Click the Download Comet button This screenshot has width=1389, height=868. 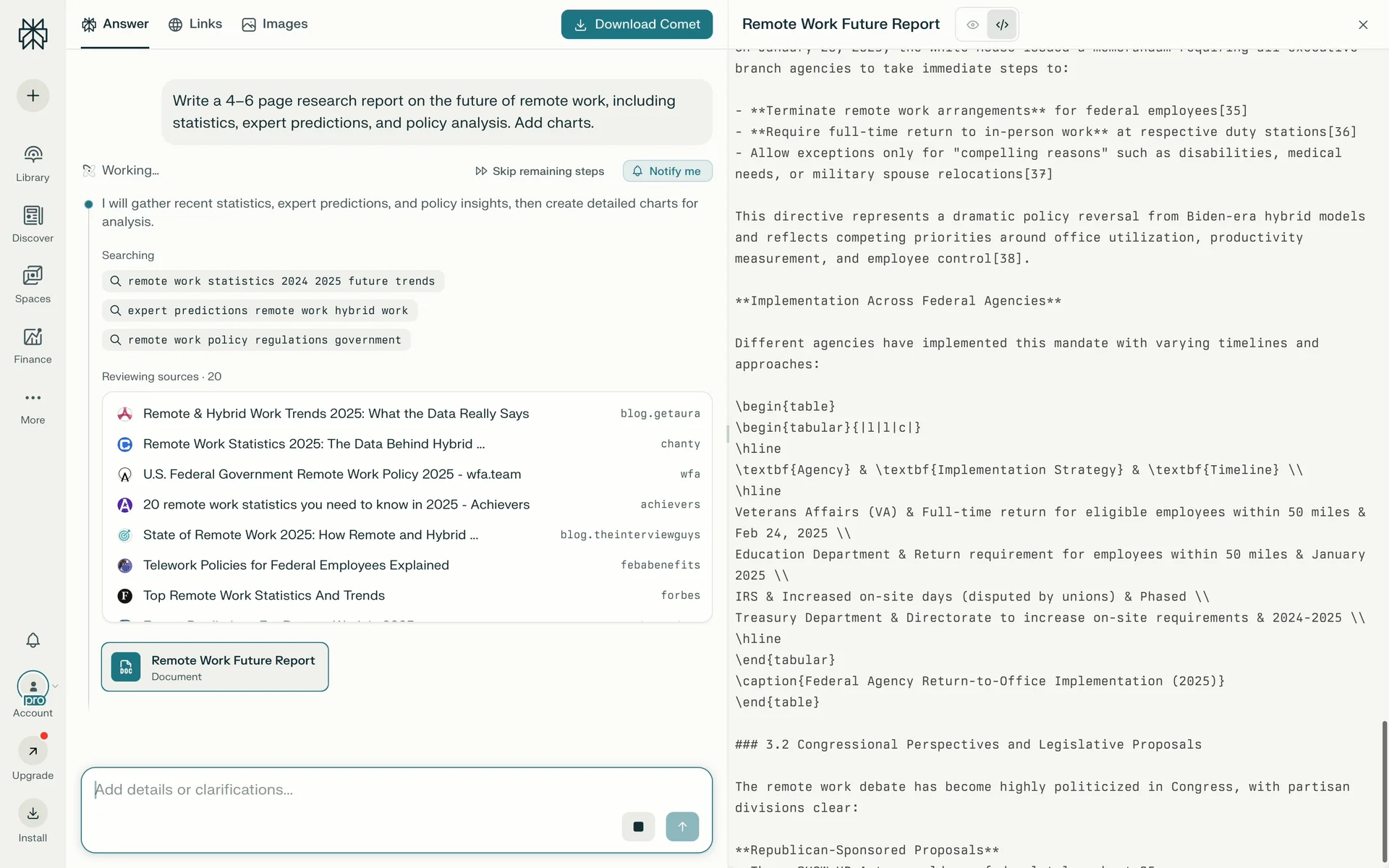pos(637,25)
